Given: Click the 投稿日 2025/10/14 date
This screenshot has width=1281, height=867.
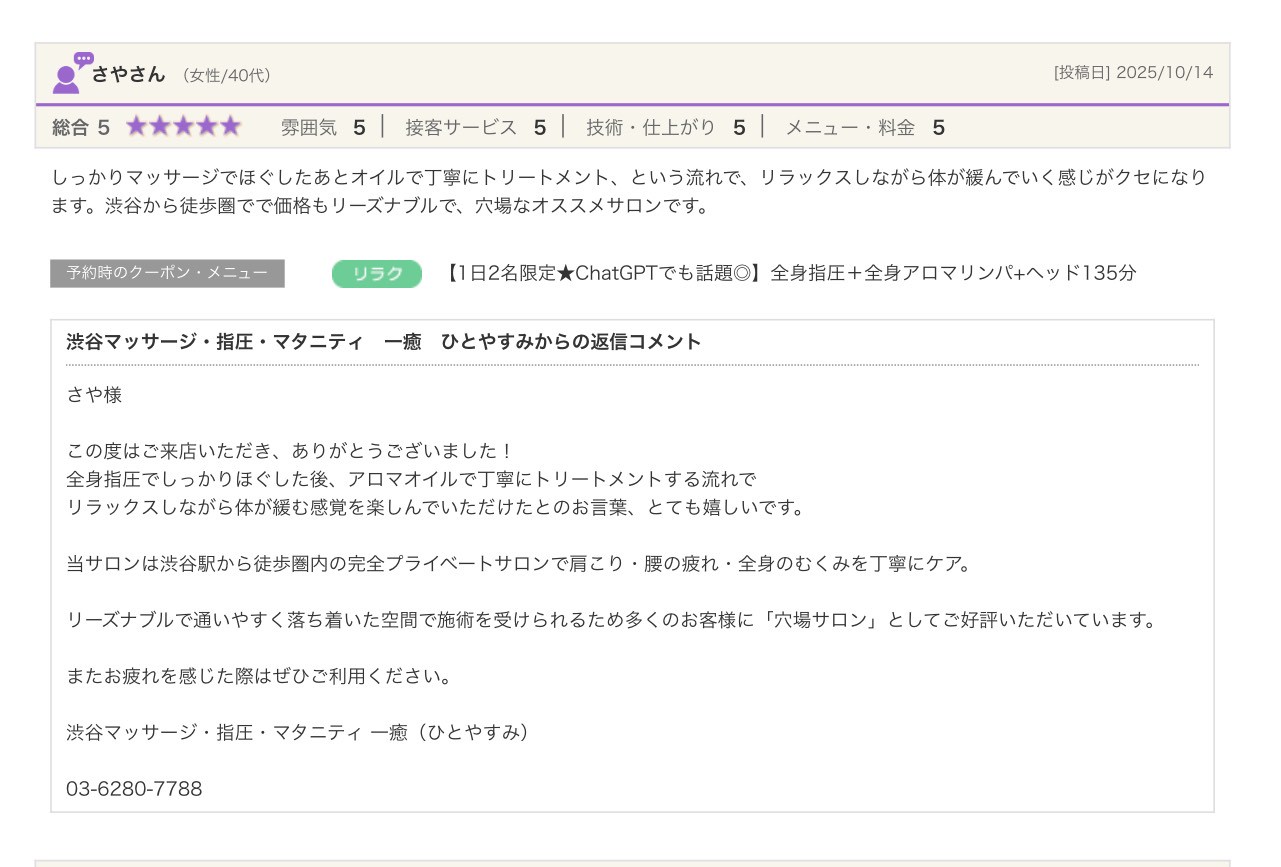Looking at the screenshot, I should [1133, 73].
